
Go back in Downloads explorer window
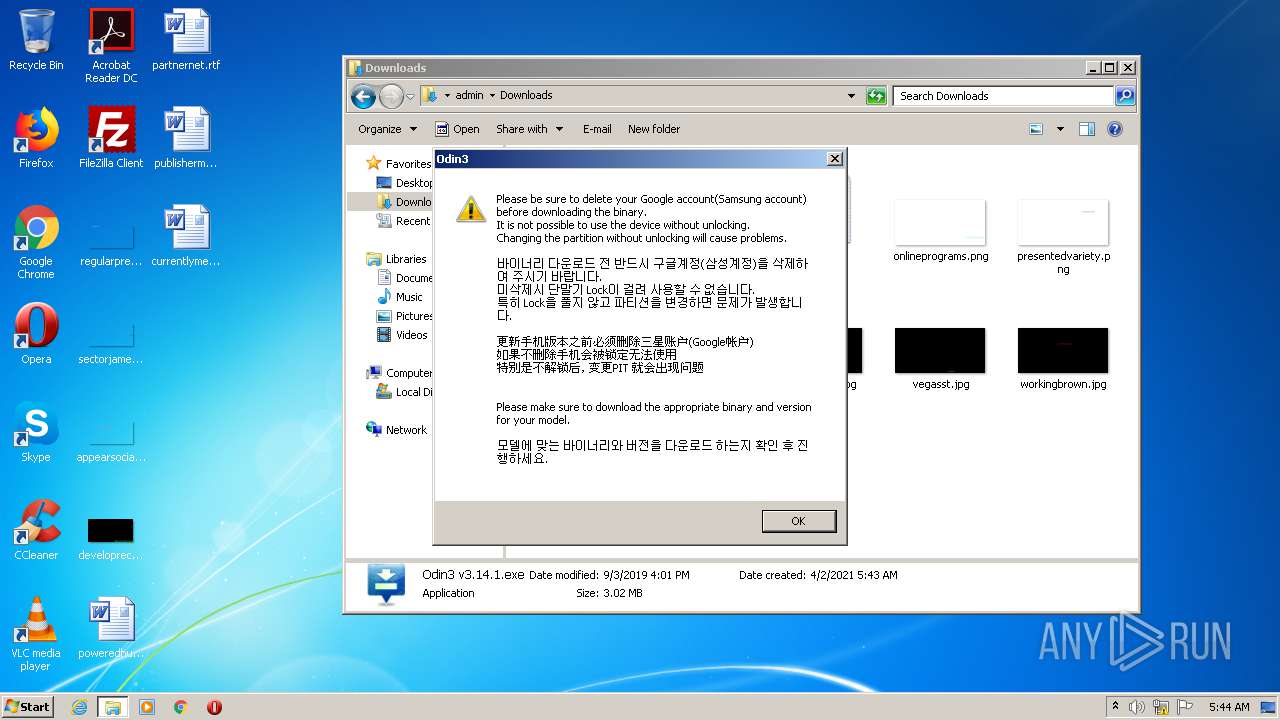363,96
